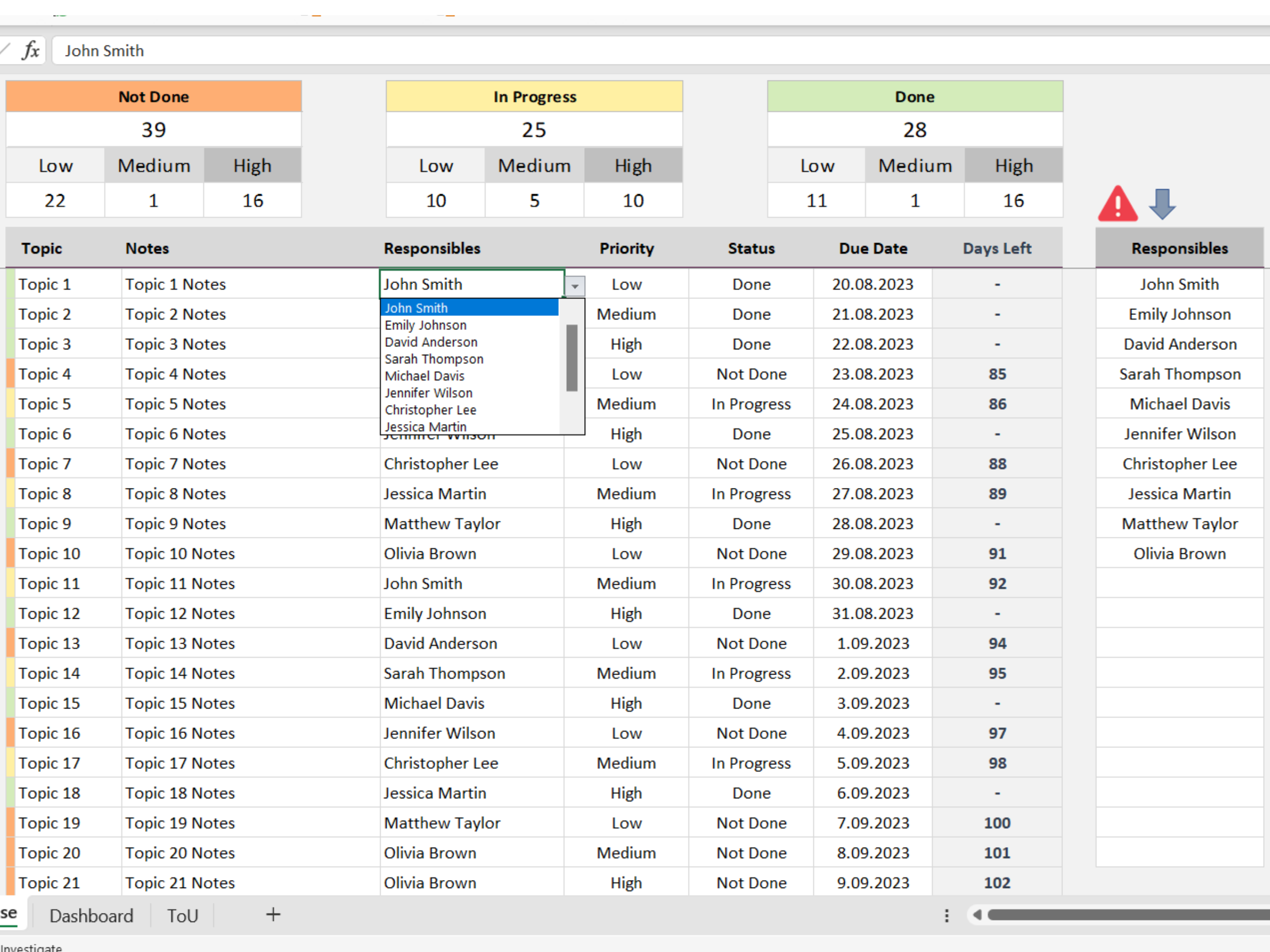This screenshot has height=952, width=1270.
Task: Click the horizontal sheet scrollbar
Action: [x=1128, y=915]
